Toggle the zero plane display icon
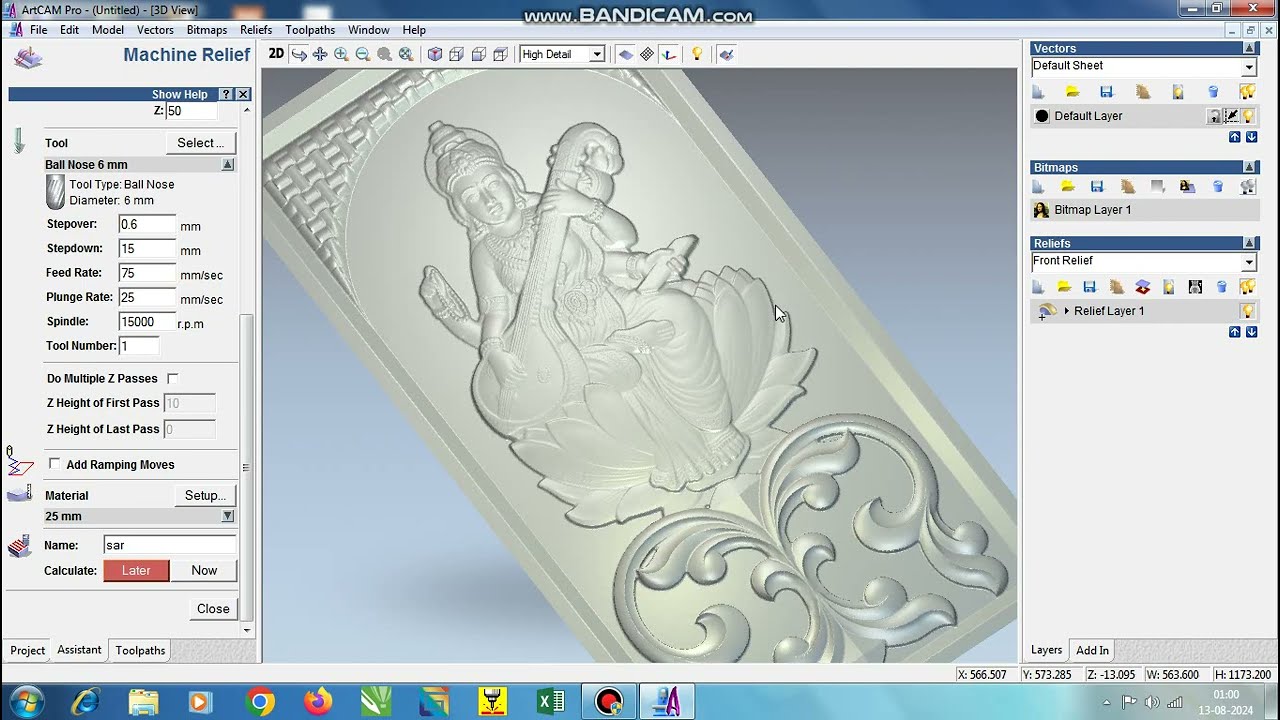Viewport: 1280px width, 720px height. coord(626,55)
